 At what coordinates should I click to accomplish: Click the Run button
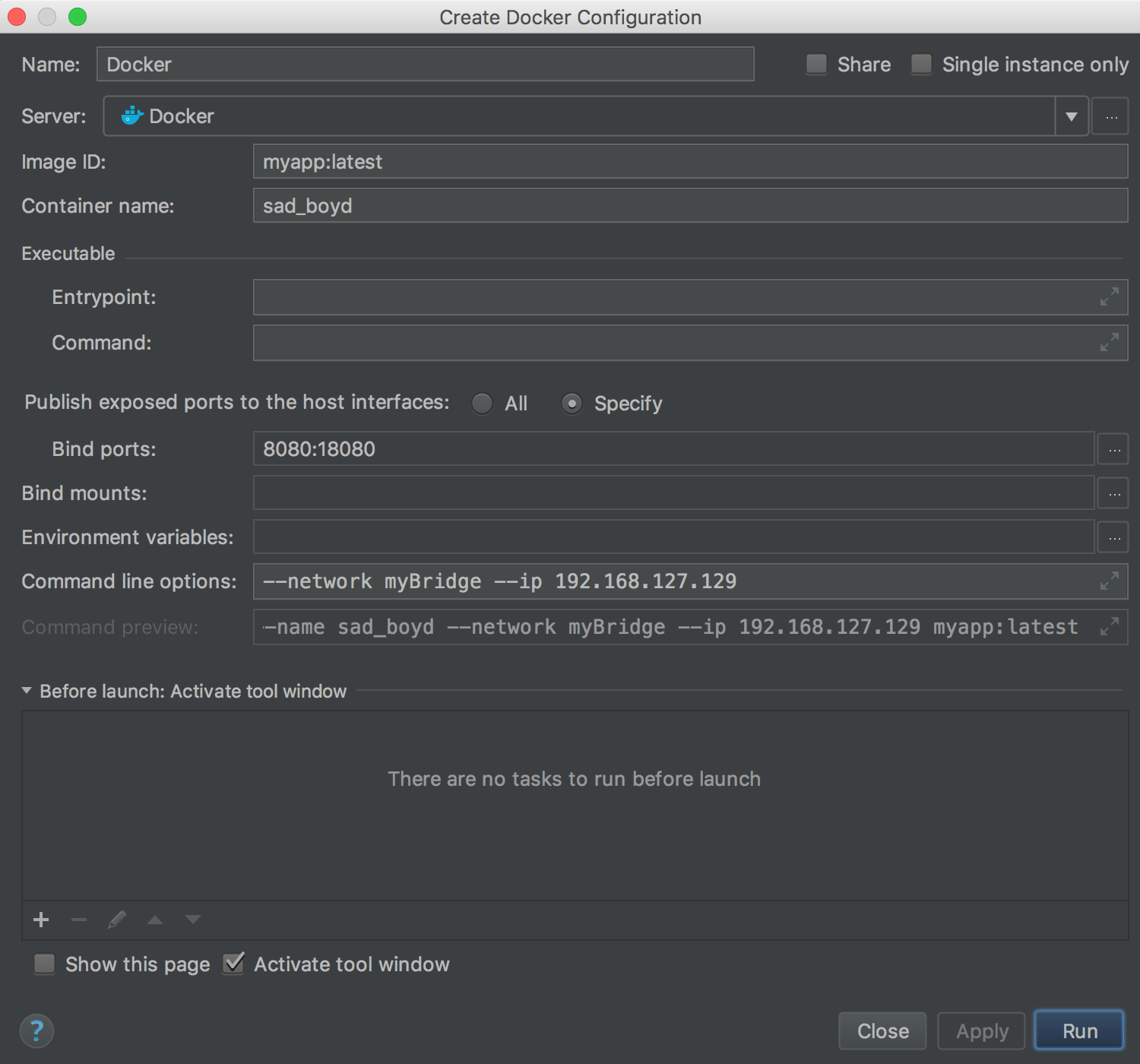point(1079,1031)
